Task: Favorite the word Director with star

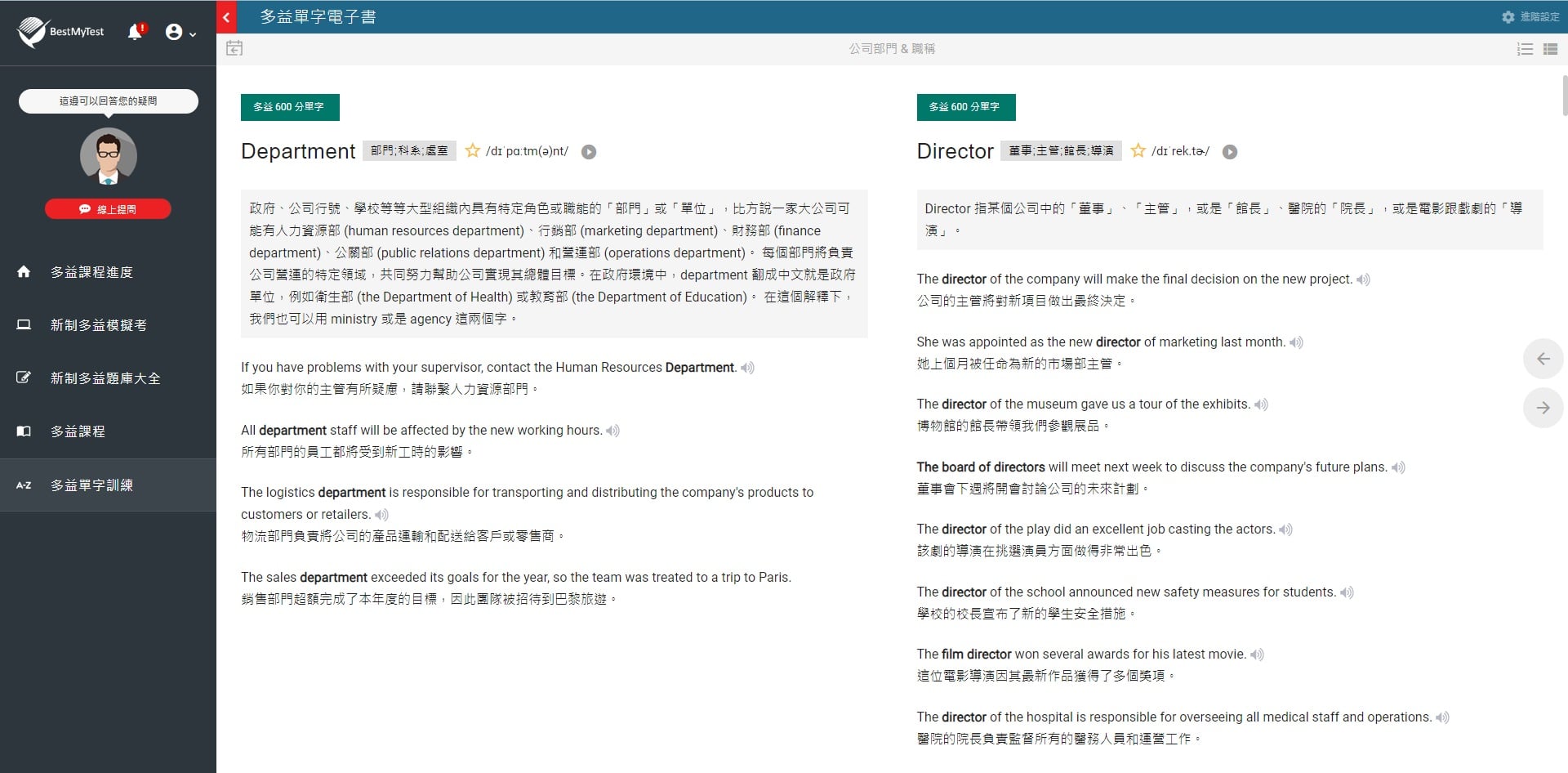Action: [1138, 150]
